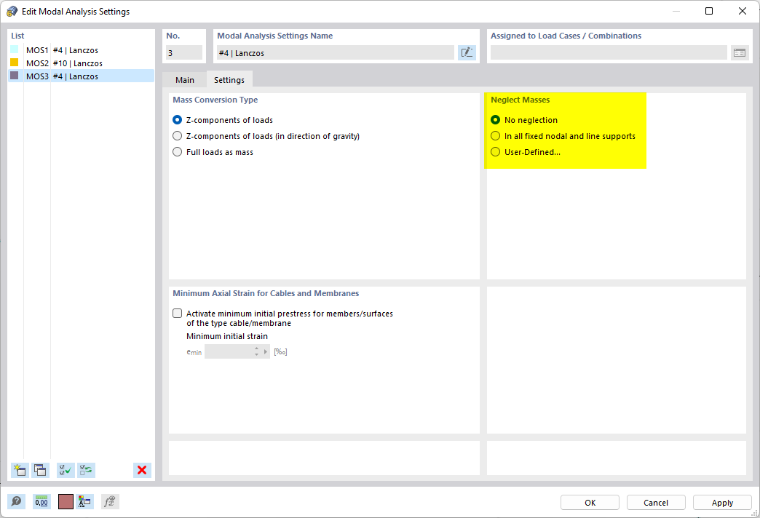This screenshot has width=760, height=518.
Task: Click the No. field showing 3
Action: pos(184,53)
